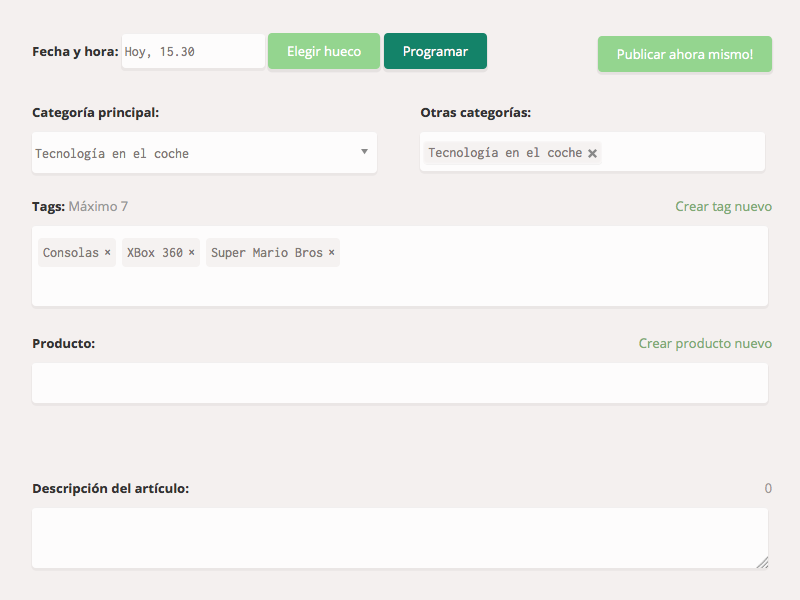Click the Tags: Máximo 7 label
Viewport: 800px width, 600px height.
pos(80,206)
